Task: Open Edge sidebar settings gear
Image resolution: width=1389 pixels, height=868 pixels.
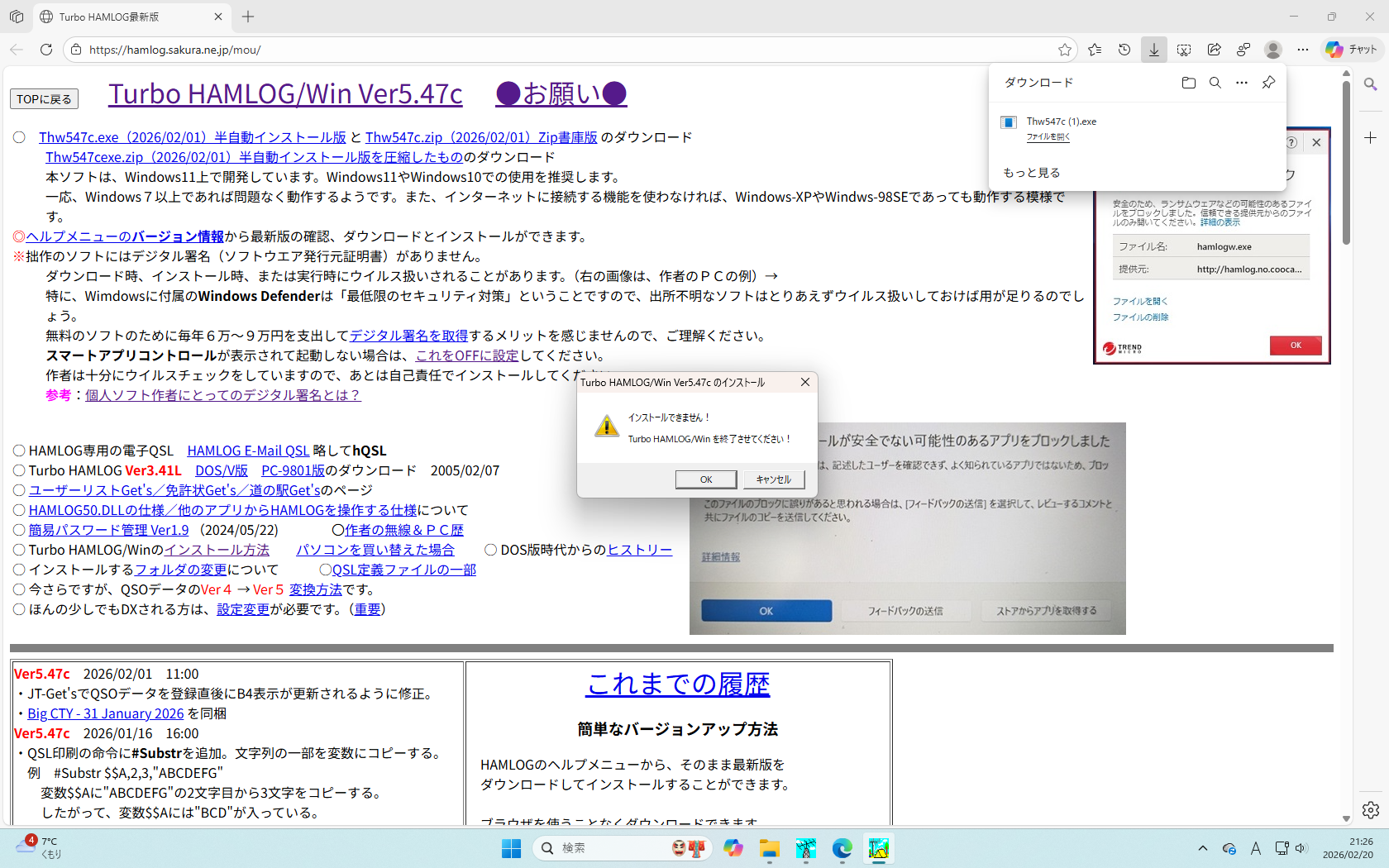Action: tap(1371, 810)
